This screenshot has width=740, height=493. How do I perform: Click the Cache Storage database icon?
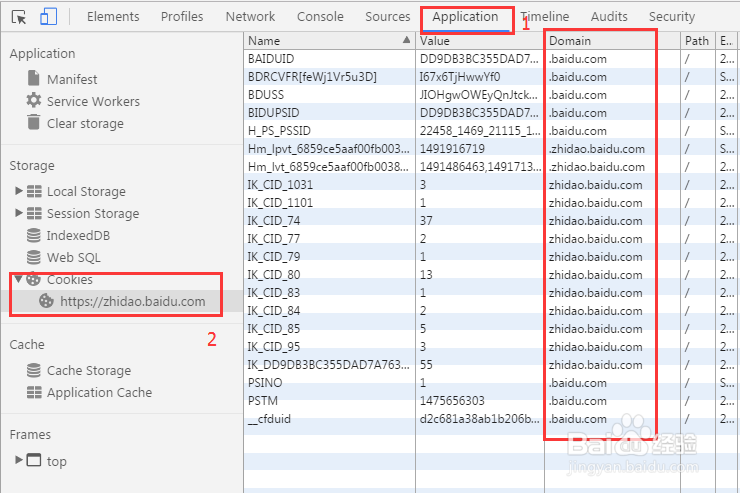34,370
